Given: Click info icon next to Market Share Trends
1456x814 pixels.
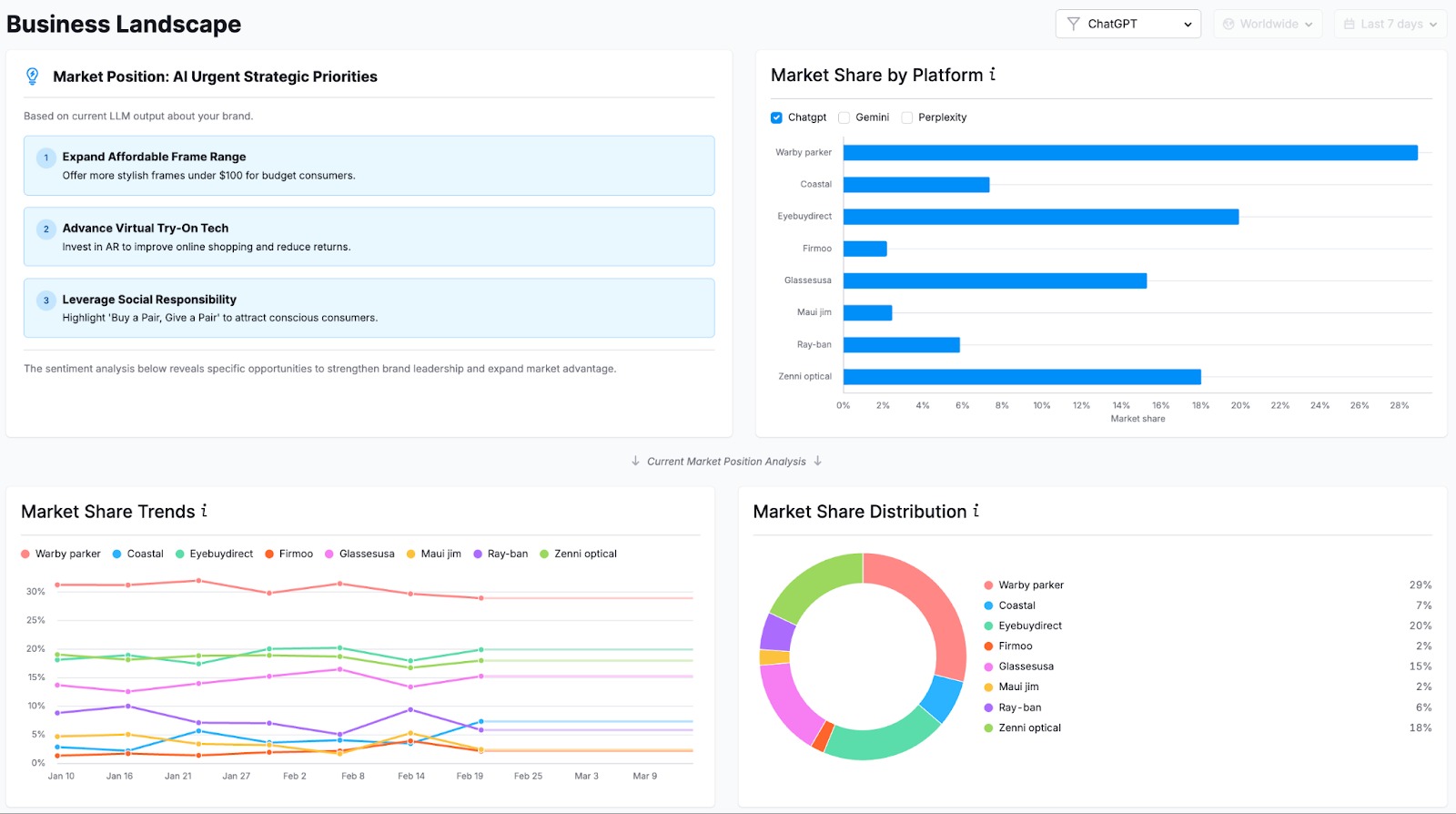Looking at the screenshot, I should (204, 511).
